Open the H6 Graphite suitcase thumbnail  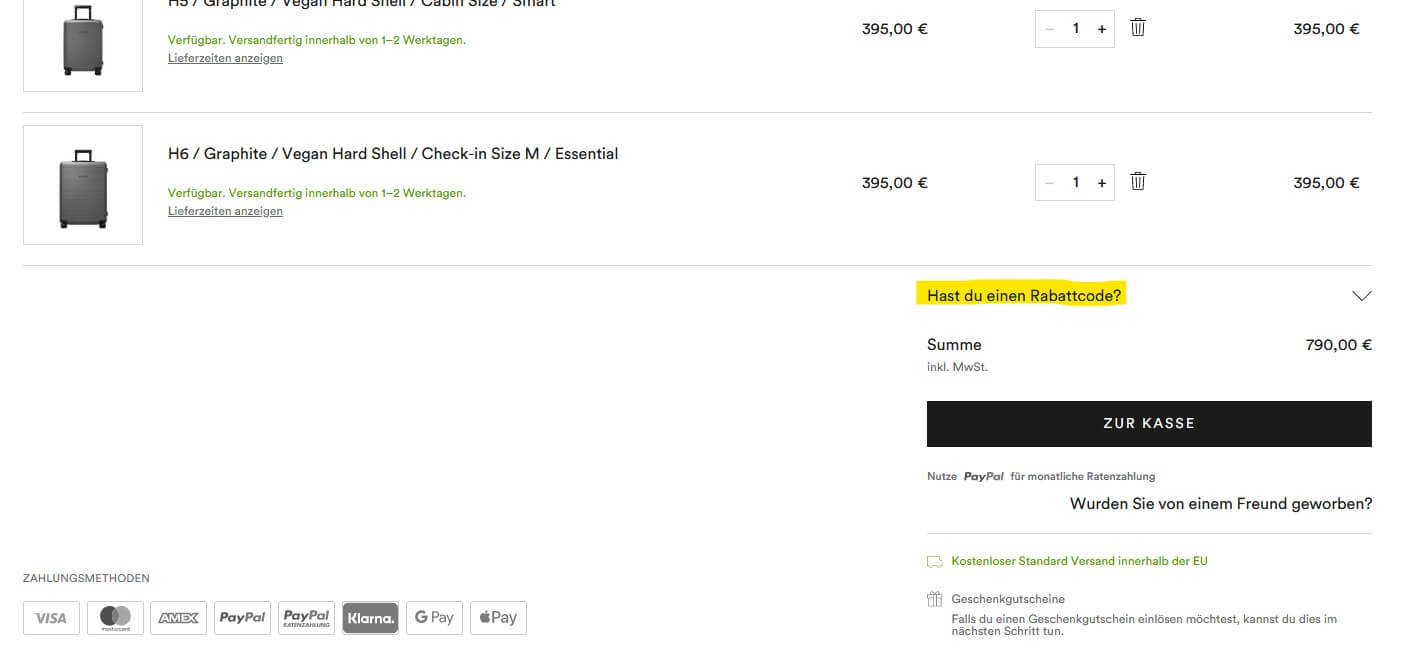click(x=83, y=185)
